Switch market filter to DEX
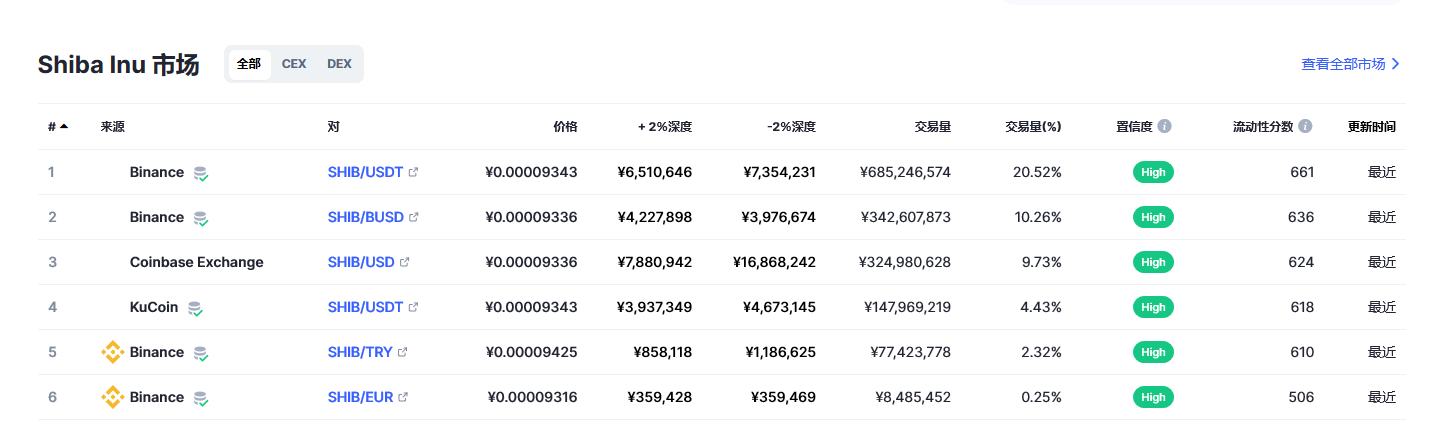 click(339, 64)
